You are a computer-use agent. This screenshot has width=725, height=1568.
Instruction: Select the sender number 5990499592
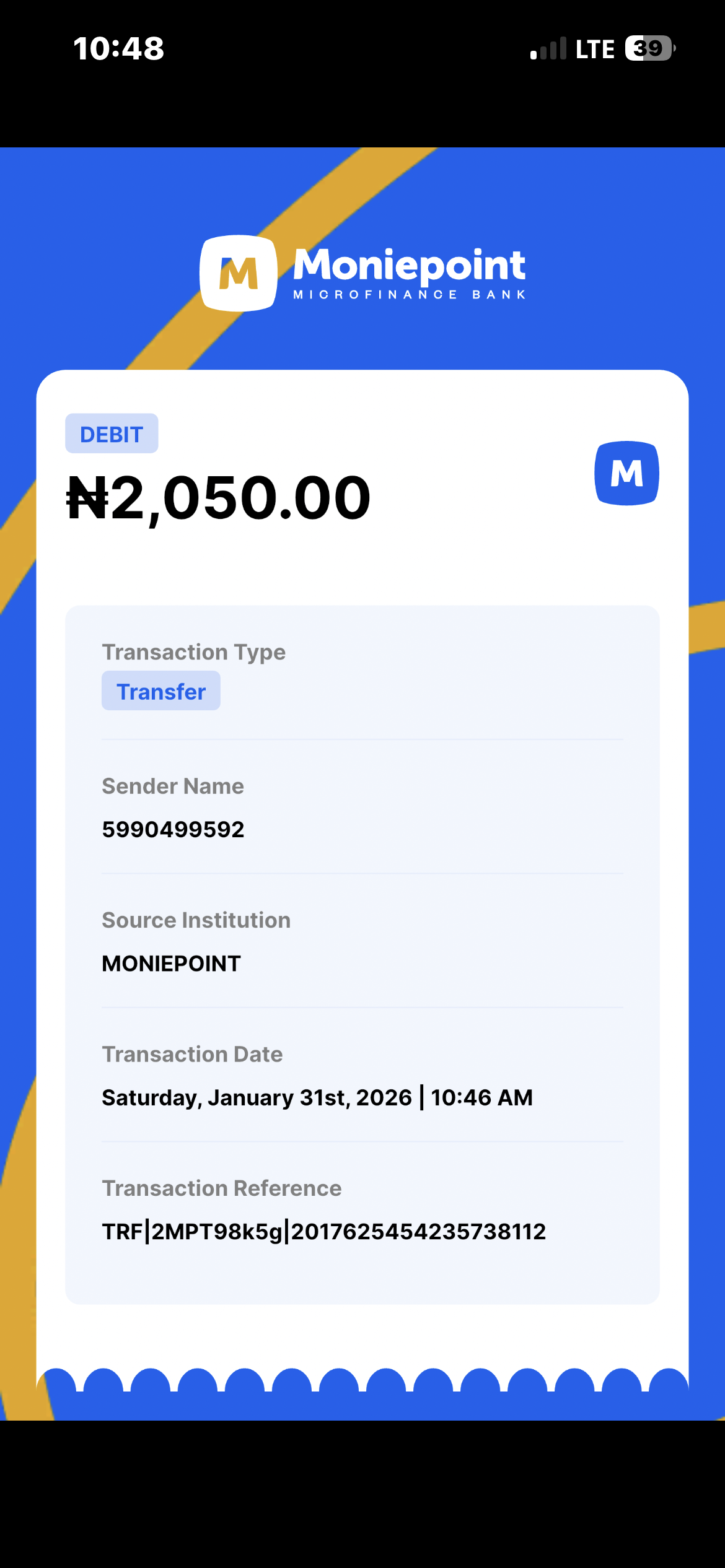173,829
